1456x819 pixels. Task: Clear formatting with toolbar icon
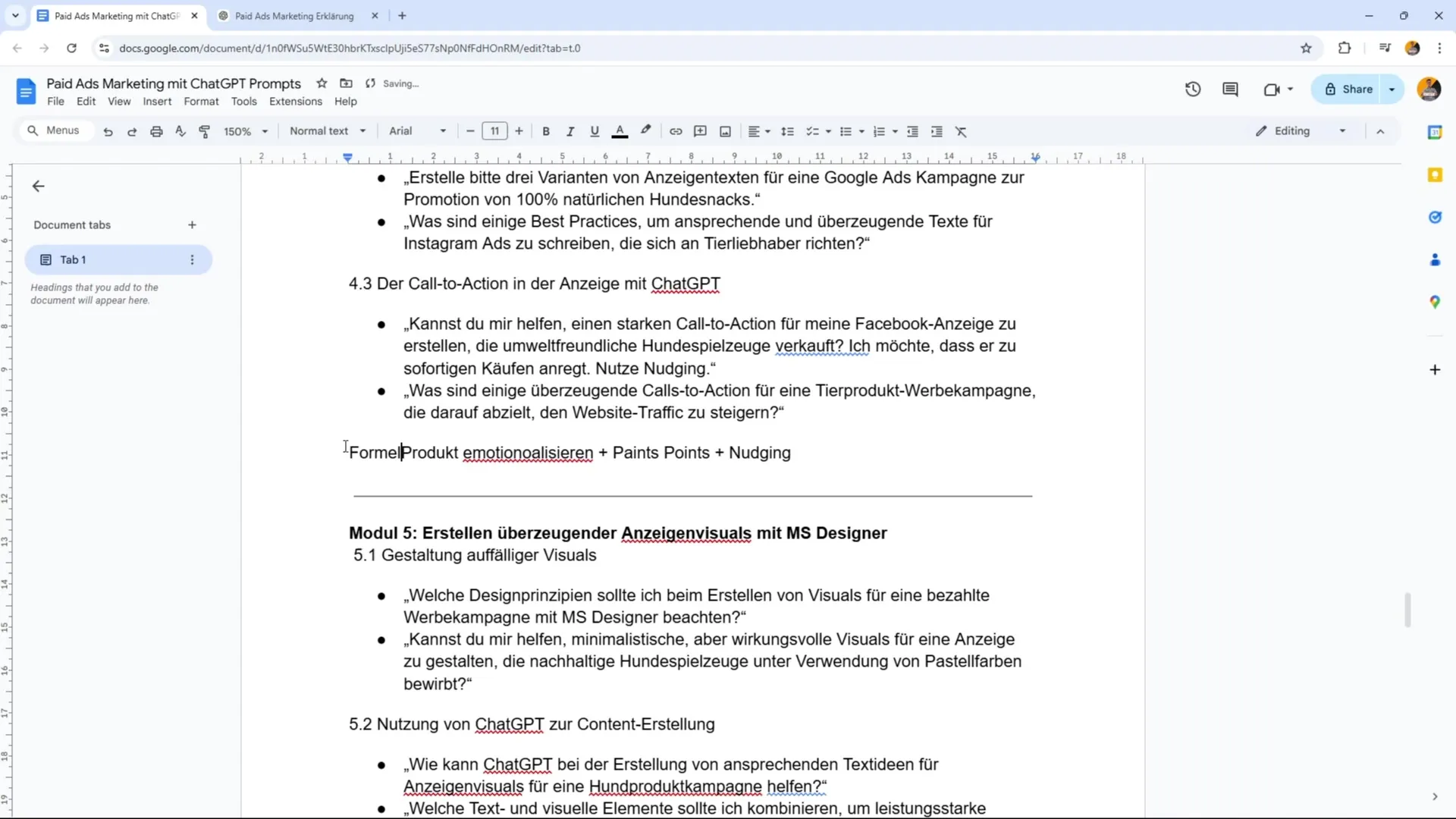point(962,131)
